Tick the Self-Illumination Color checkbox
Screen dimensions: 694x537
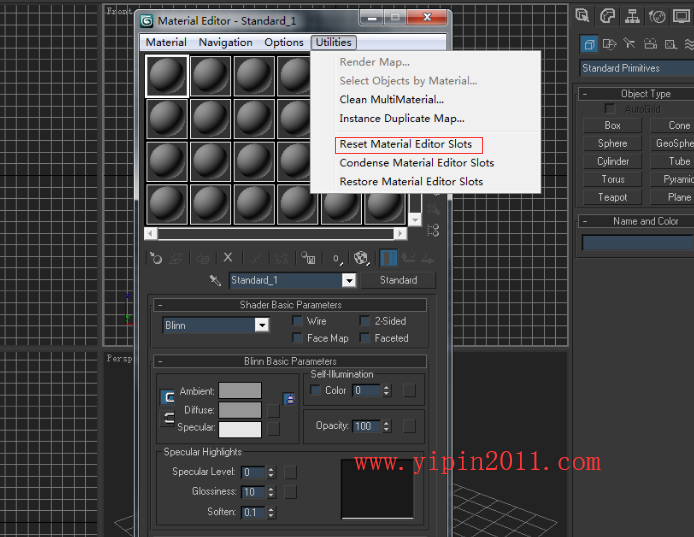coord(316,390)
